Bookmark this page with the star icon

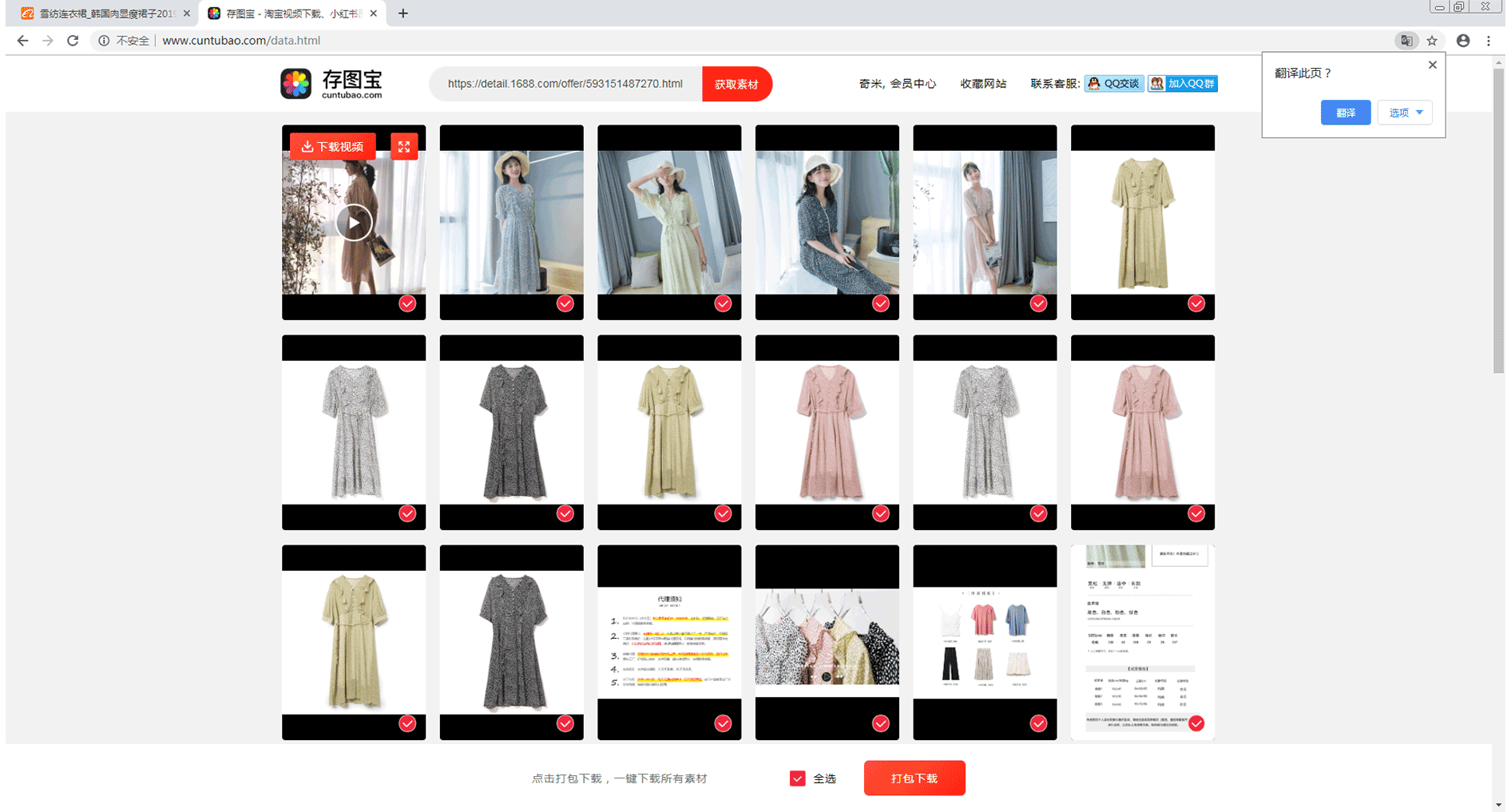(1432, 41)
